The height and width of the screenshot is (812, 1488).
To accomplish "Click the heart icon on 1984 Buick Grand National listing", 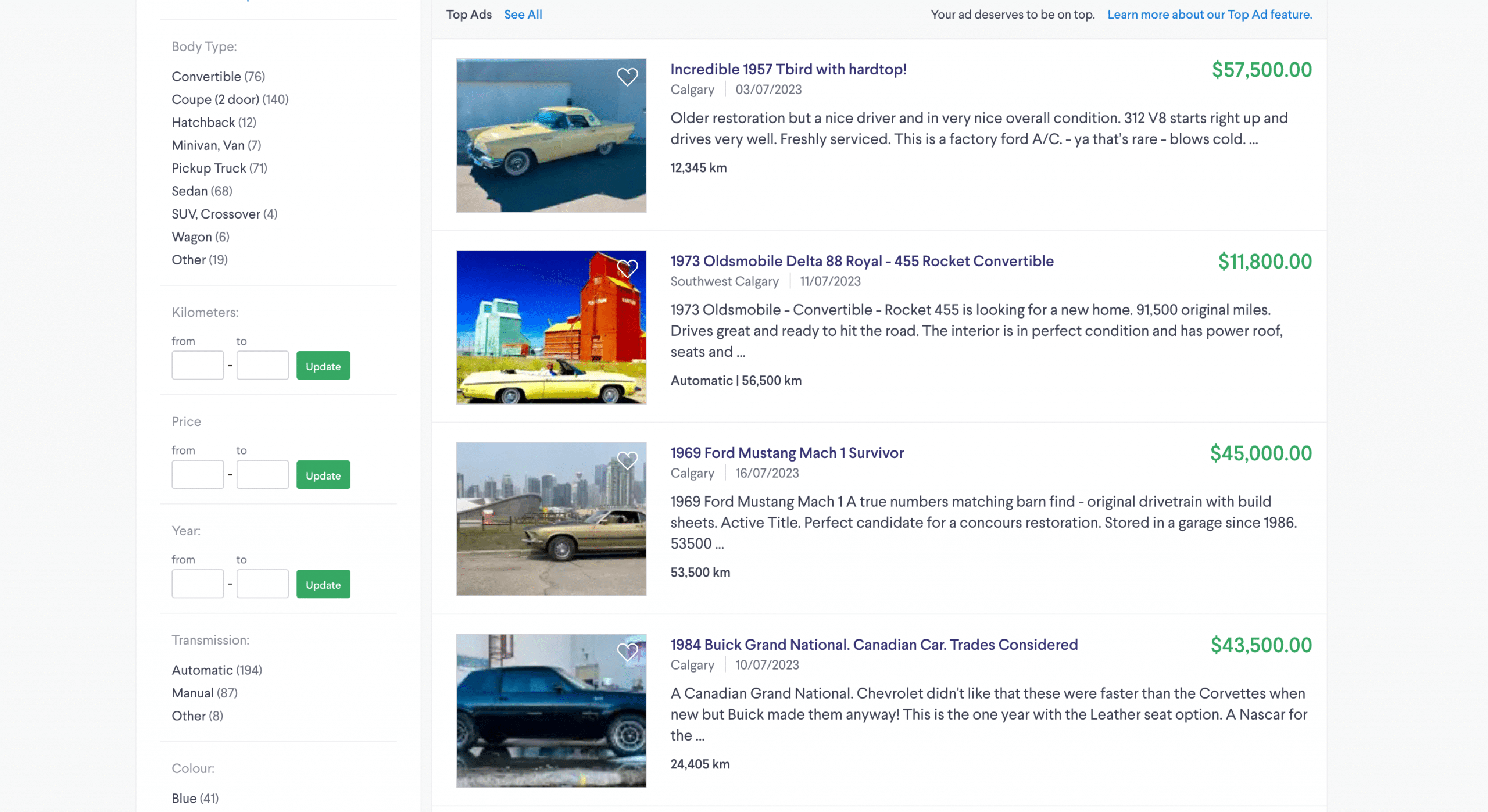I will (628, 652).
